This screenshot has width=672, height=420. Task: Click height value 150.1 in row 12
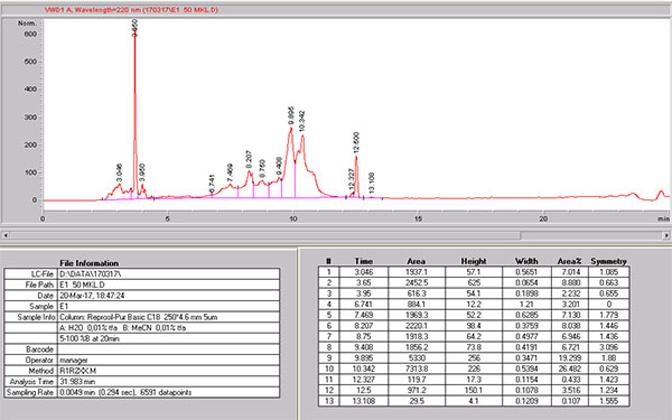[x=474, y=390]
